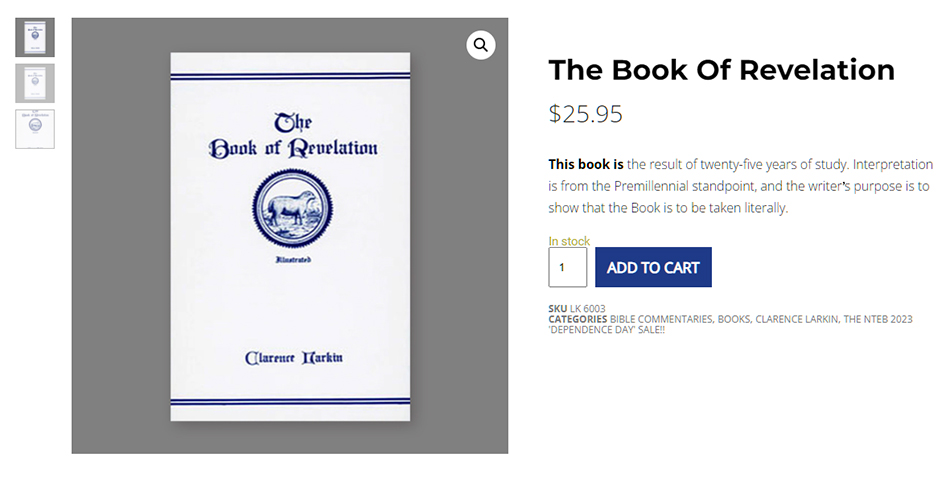Click the gray background of main image
950x478 pixels.
tap(120, 242)
